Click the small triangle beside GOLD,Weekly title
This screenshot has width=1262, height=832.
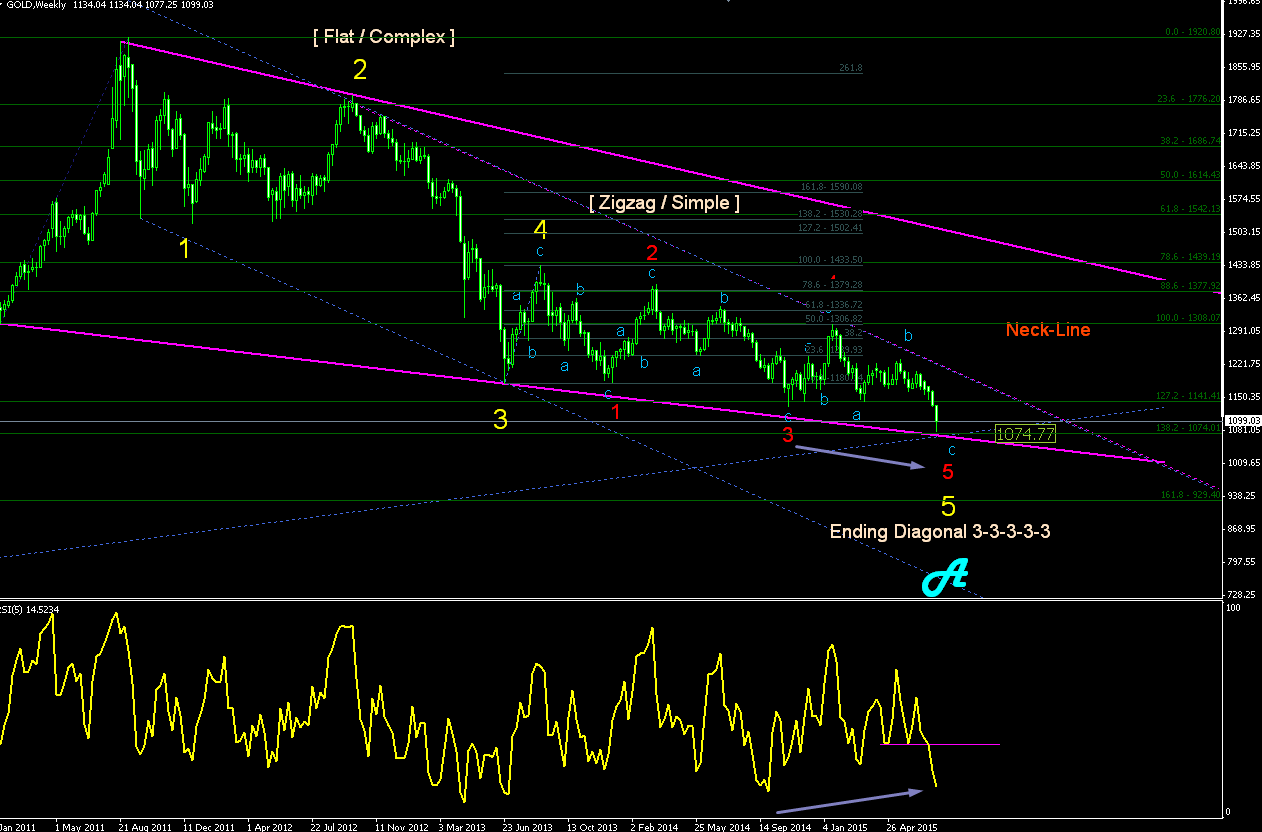4,5
